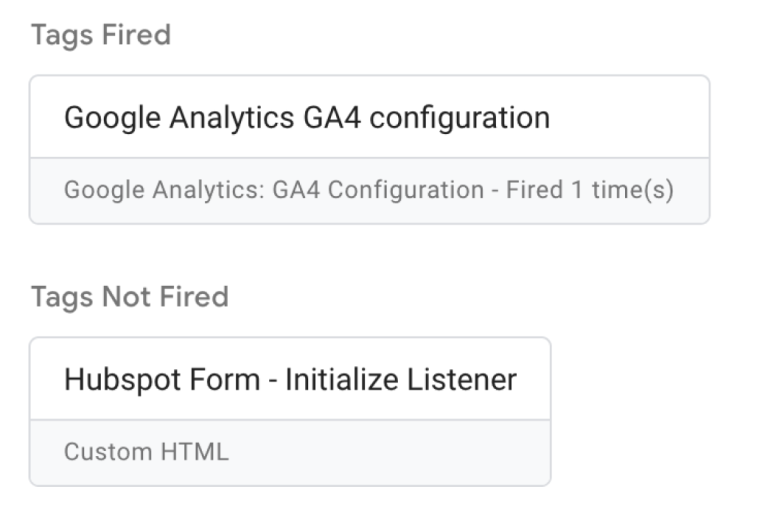768x526 pixels.
Task: Click the word 'HTML' in the Hubspot card footer
Action: tap(198, 452)
